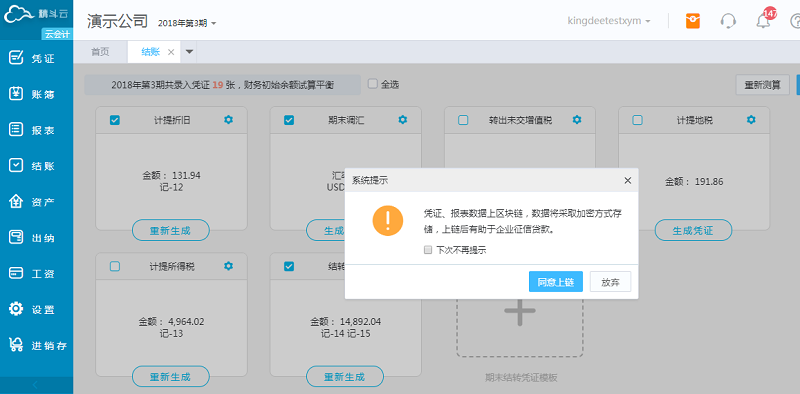Open the orange red-envelope icon
Viewport: 800px width, 394px height.
(x=693, y=21)
